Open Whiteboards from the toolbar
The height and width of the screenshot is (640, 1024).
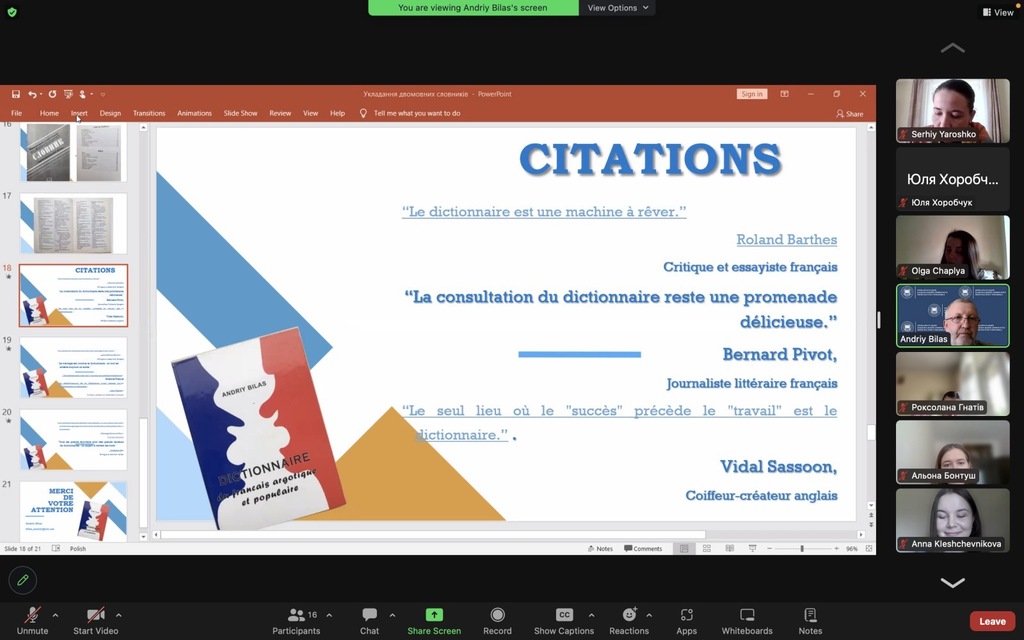[x=747, y=621]
